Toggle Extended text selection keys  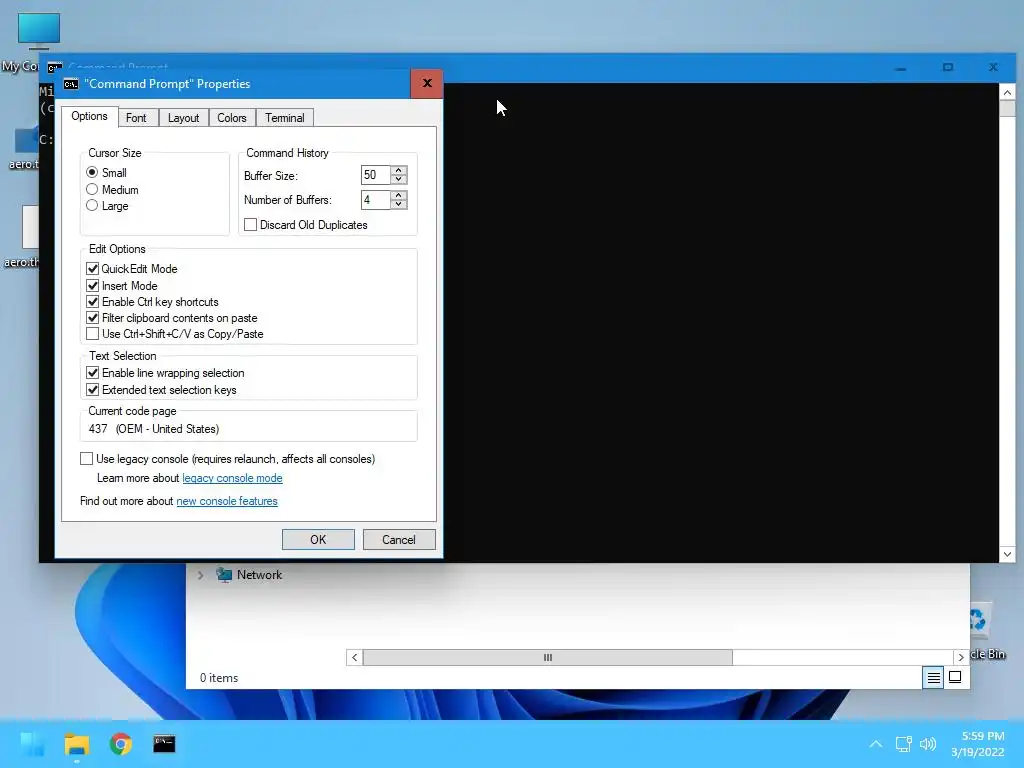[x=93, y=390]
